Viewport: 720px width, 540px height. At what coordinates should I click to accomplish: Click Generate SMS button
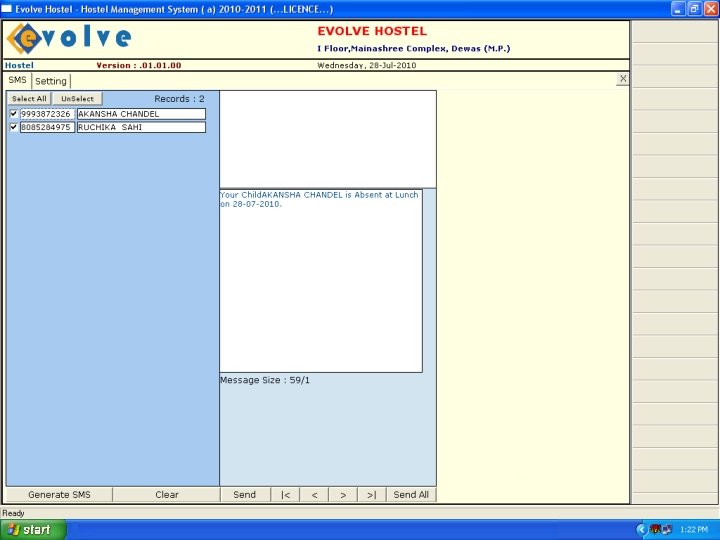(x=59, y=495)
